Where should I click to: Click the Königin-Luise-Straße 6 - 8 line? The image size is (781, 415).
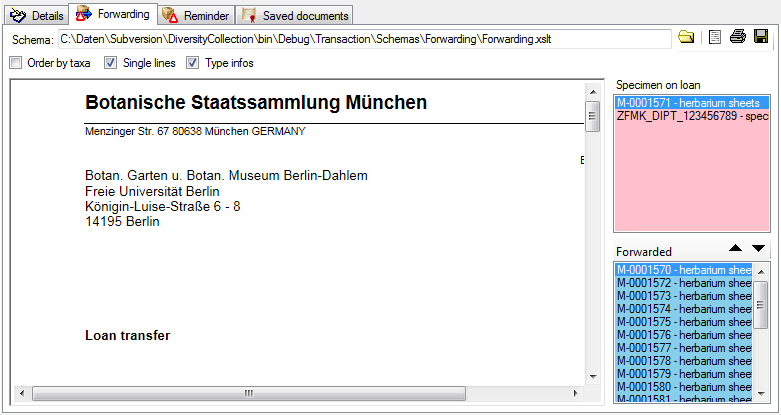pyautogui.click(x=162, y=206)
